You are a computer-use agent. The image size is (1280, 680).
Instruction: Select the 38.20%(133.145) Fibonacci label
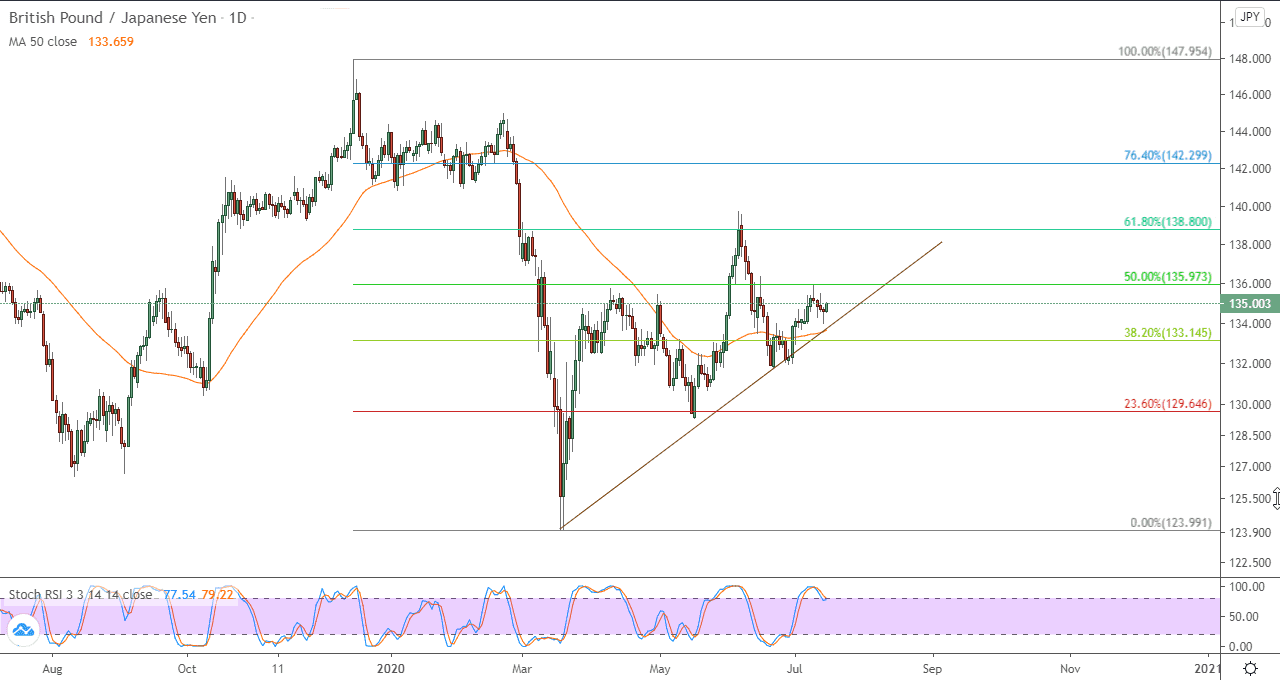(x=1167, y=333)
